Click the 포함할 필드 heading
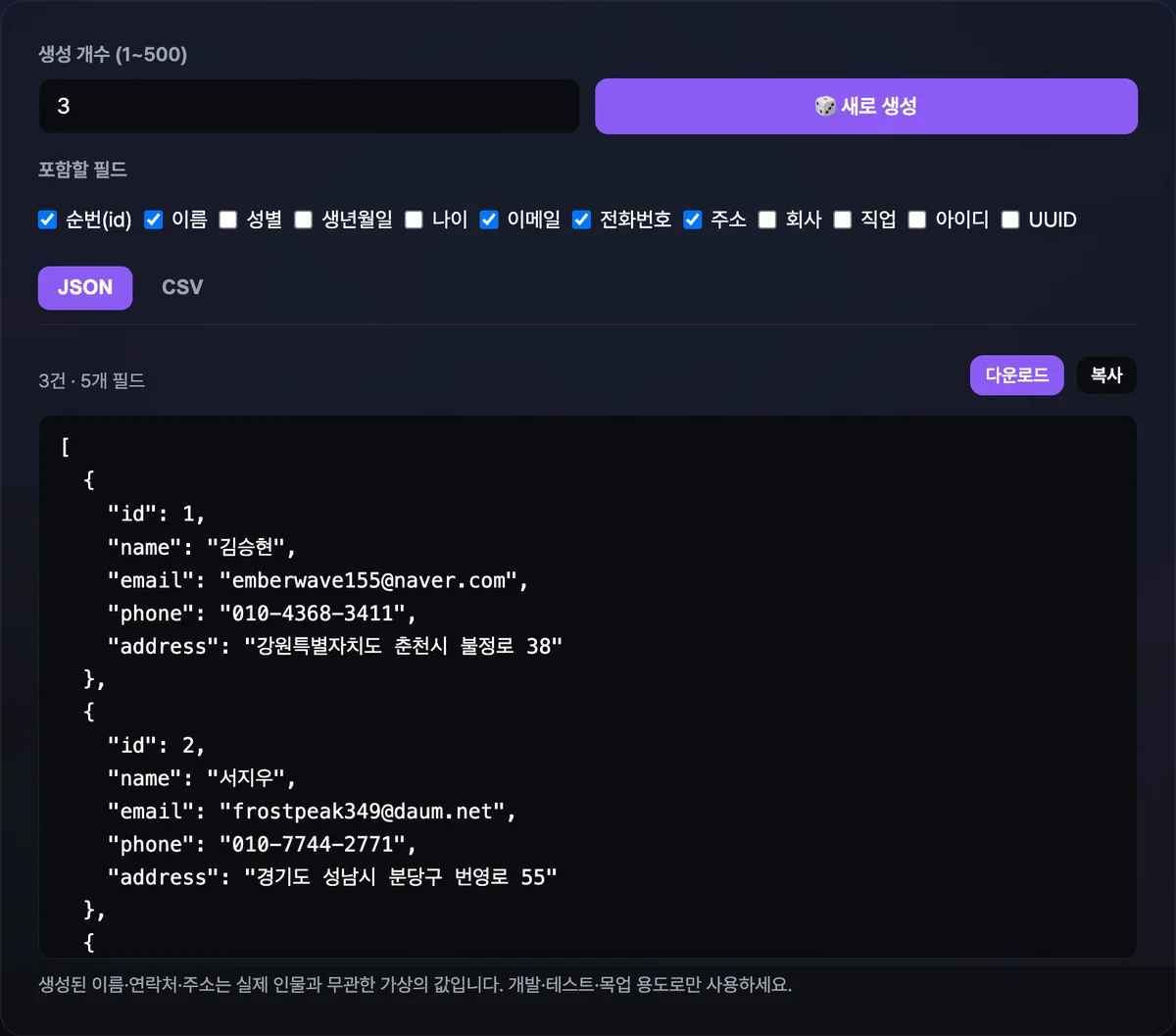1176x1036 pixels. coord(82,170)
